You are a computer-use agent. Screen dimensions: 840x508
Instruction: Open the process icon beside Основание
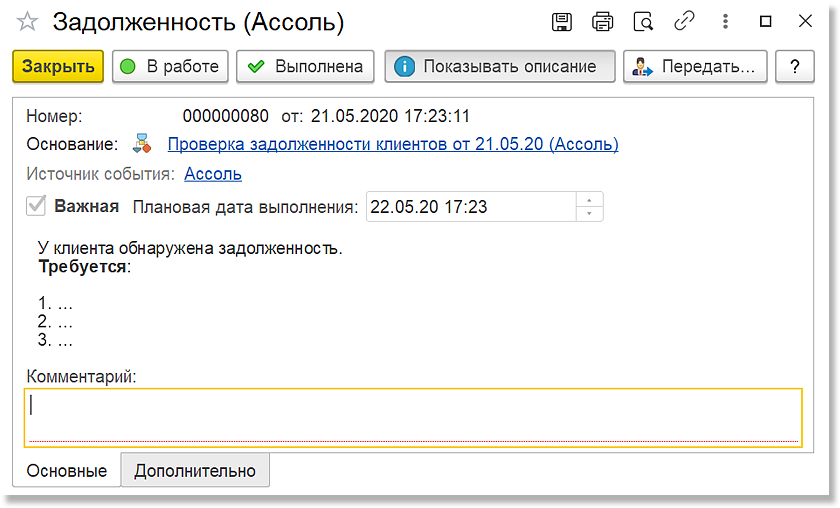[x=142, y=144]
